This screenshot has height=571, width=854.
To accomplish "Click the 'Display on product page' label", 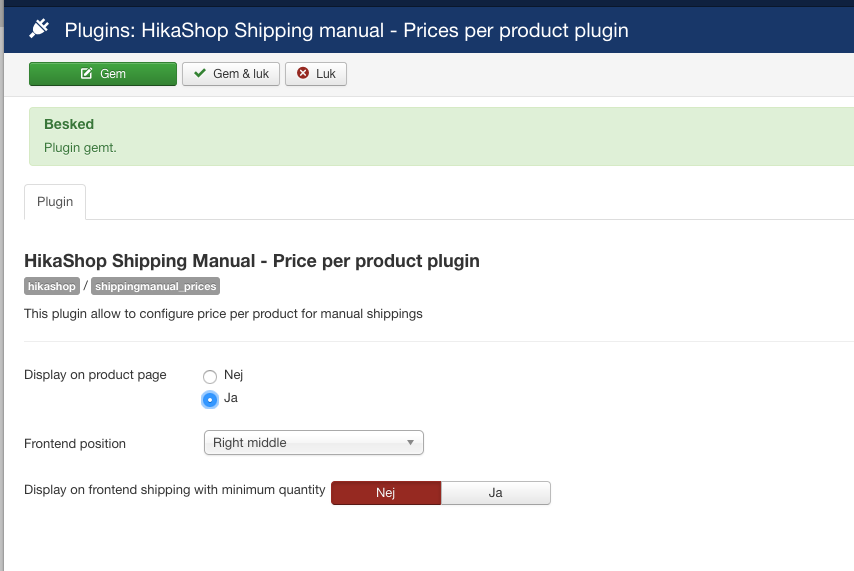I will point(95,375).
